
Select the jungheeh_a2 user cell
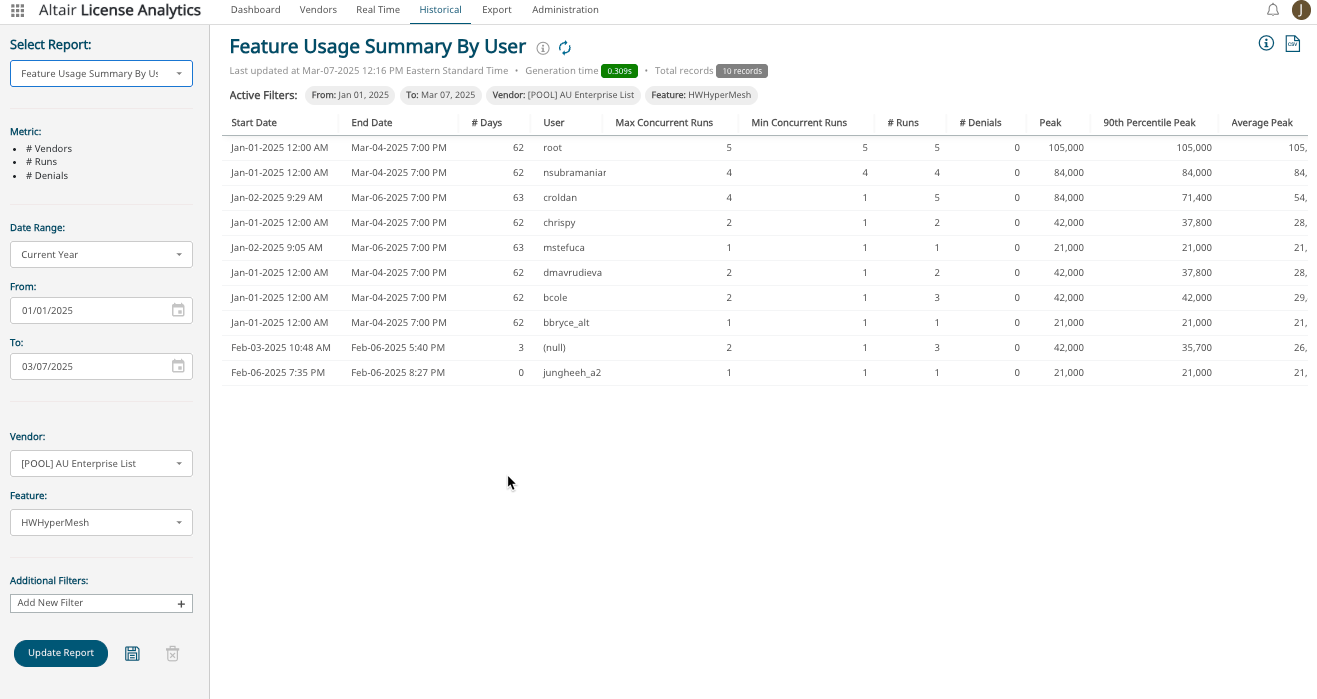572,373
